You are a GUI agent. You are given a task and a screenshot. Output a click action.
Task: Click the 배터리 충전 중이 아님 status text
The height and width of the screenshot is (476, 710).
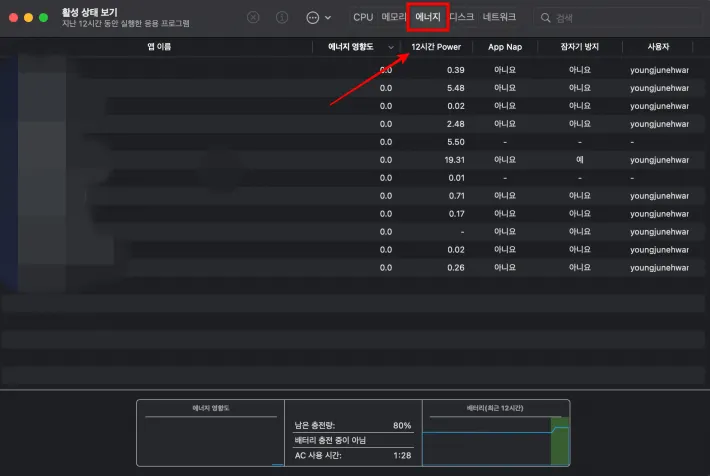(x=330, y=440)
